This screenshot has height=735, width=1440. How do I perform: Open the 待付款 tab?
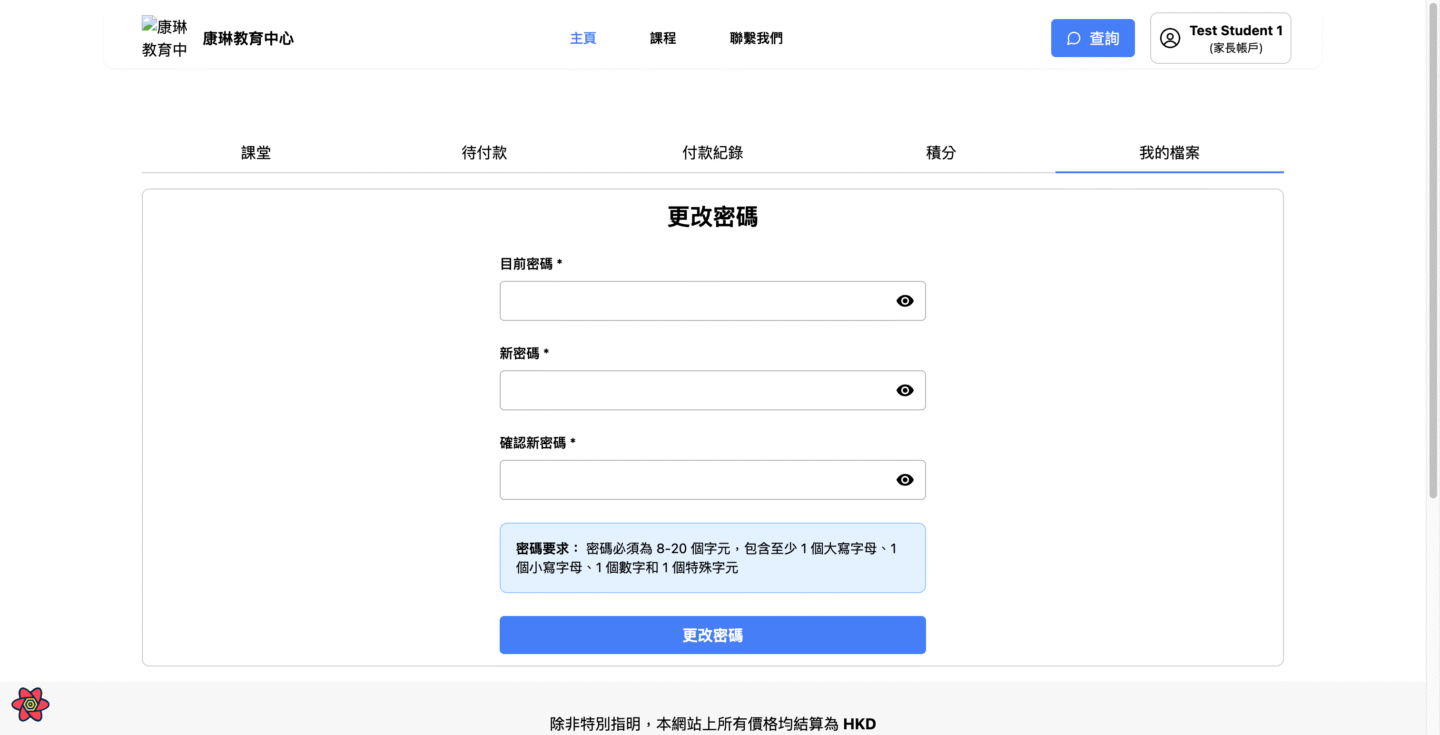(484, 153)
